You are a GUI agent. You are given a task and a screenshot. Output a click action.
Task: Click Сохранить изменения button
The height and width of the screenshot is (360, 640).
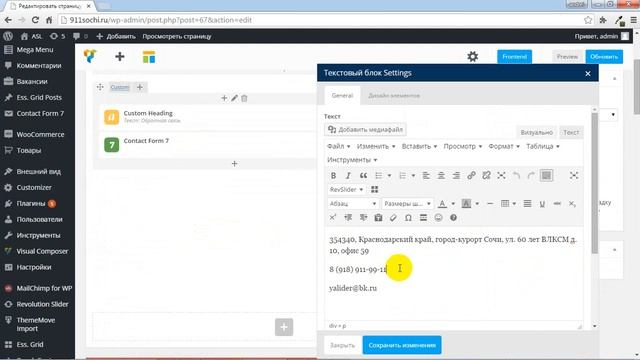coord(402,345)
